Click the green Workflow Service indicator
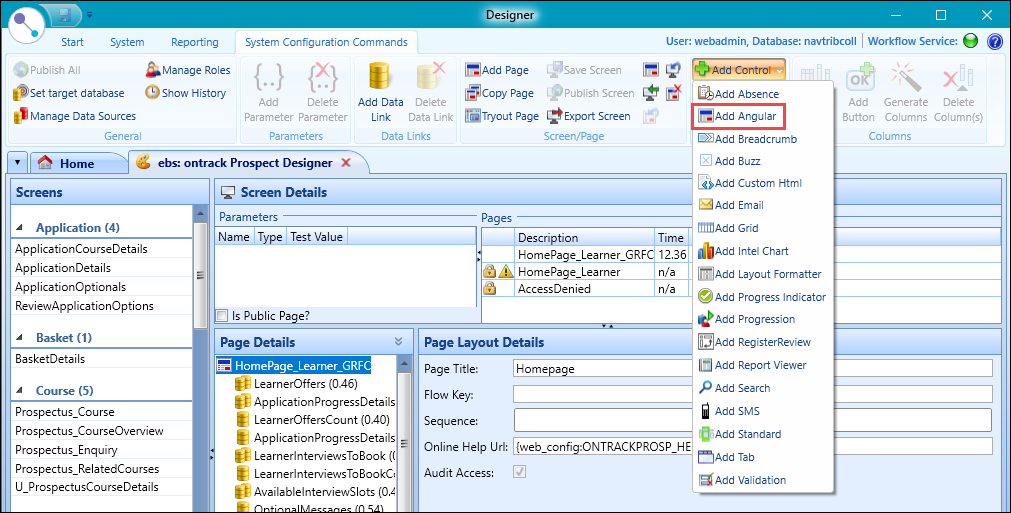This screenshot has width=1011, height=513. point(970,41)
